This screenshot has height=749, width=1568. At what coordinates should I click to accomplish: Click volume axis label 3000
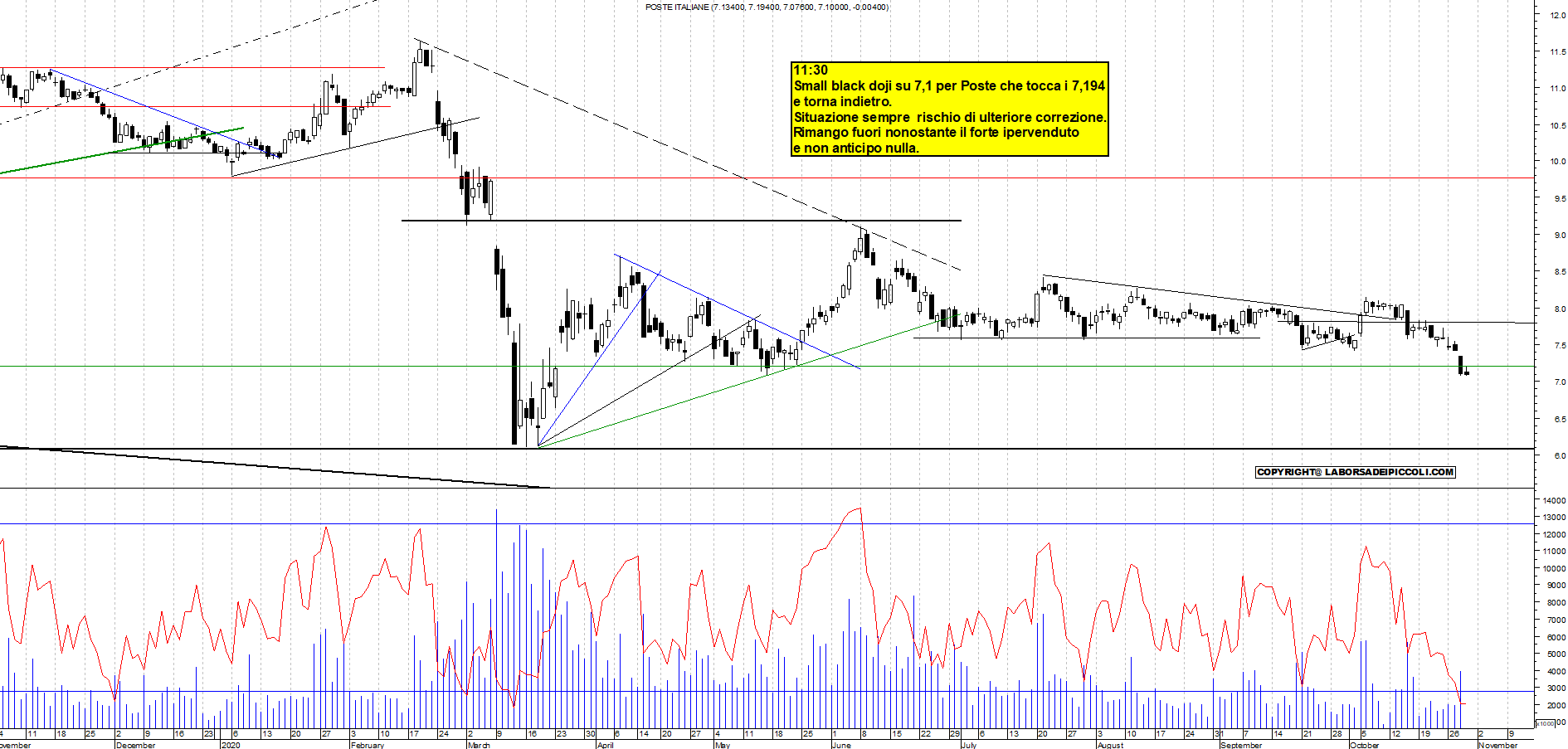pyautogui.click(x=1556, y=688)
